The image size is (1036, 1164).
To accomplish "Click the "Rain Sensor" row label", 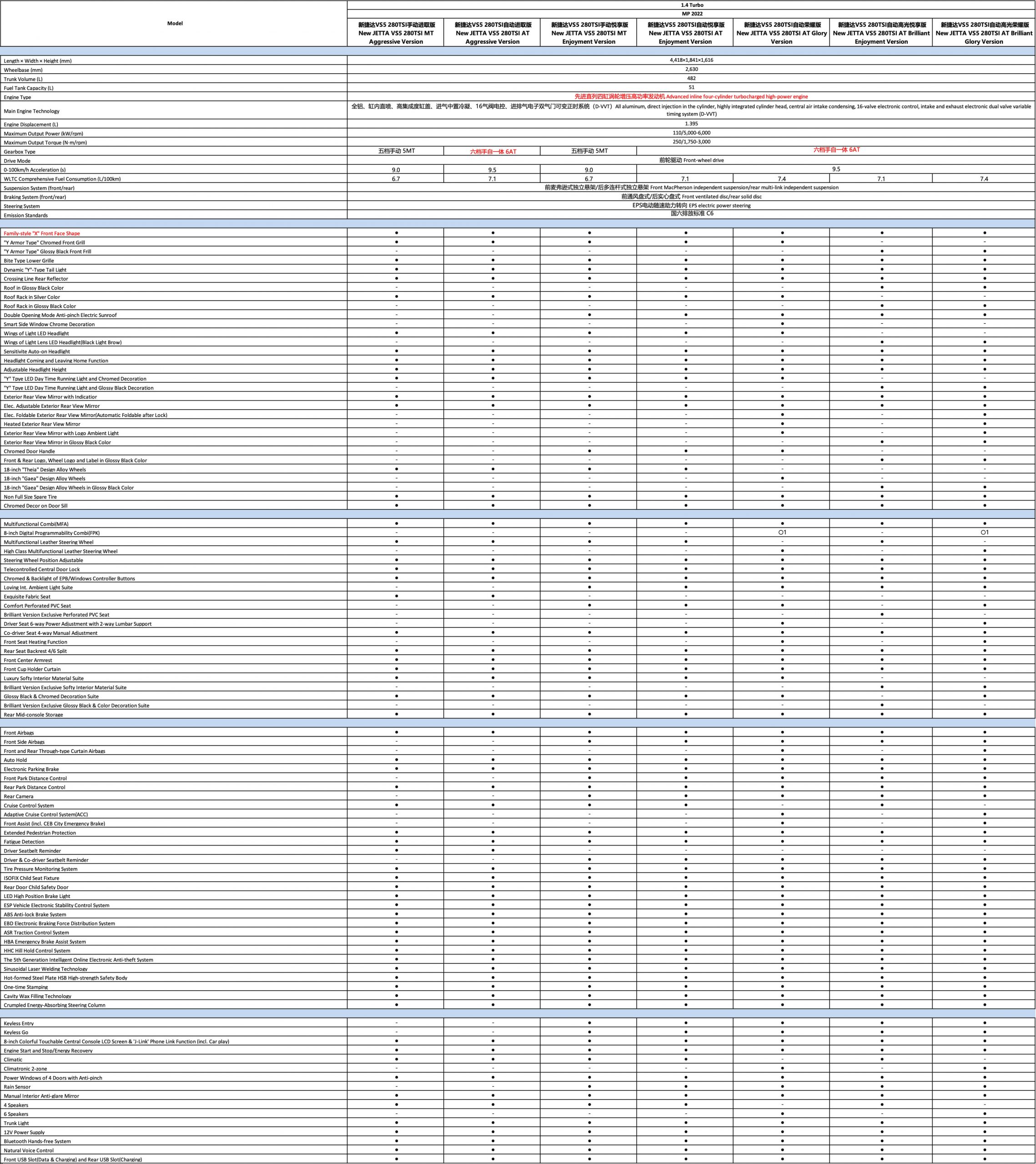I will pos(17,1087).
